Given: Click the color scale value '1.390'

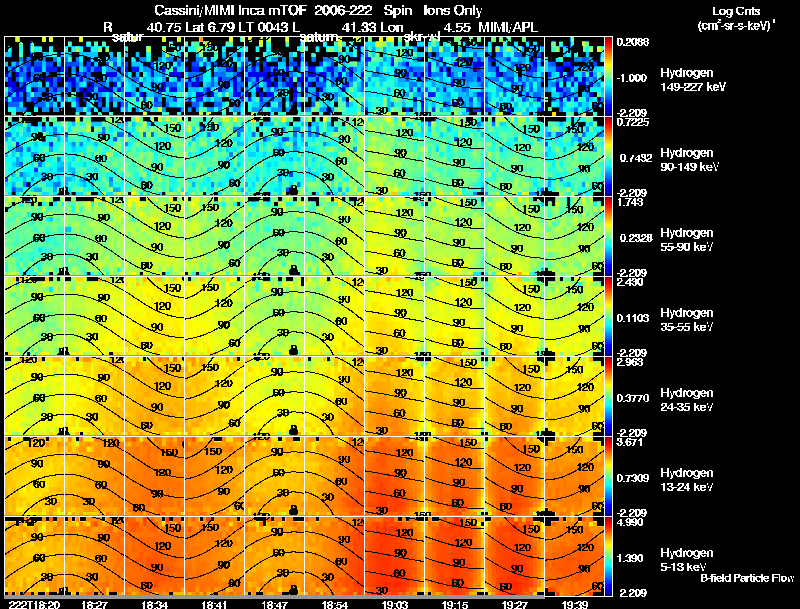Looking at the screenshot, I should pyautogui.click(x=630, y=559).
